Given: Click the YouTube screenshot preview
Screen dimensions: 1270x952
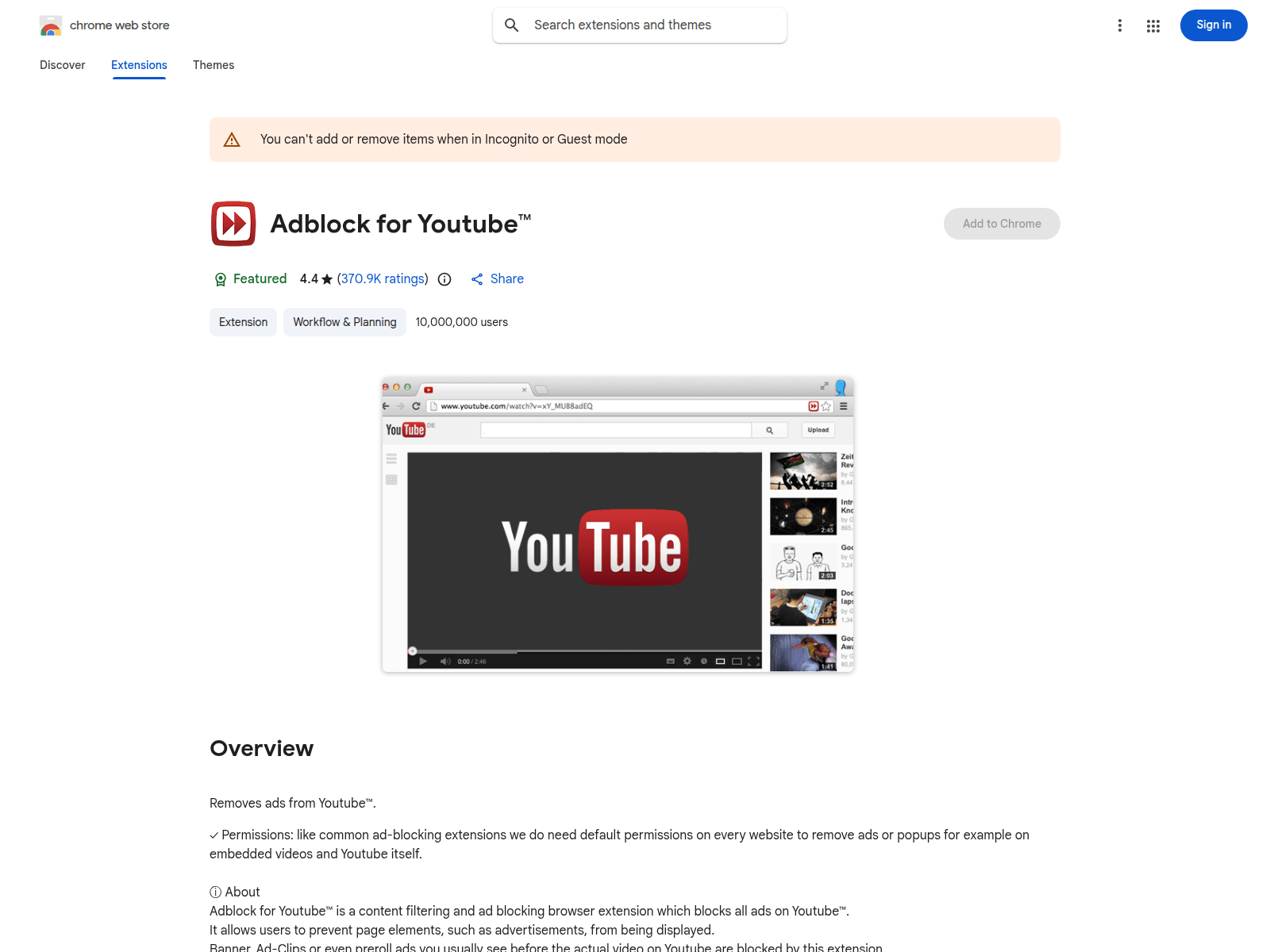Looking at the screenshot, I should click(x=618, y=524).
